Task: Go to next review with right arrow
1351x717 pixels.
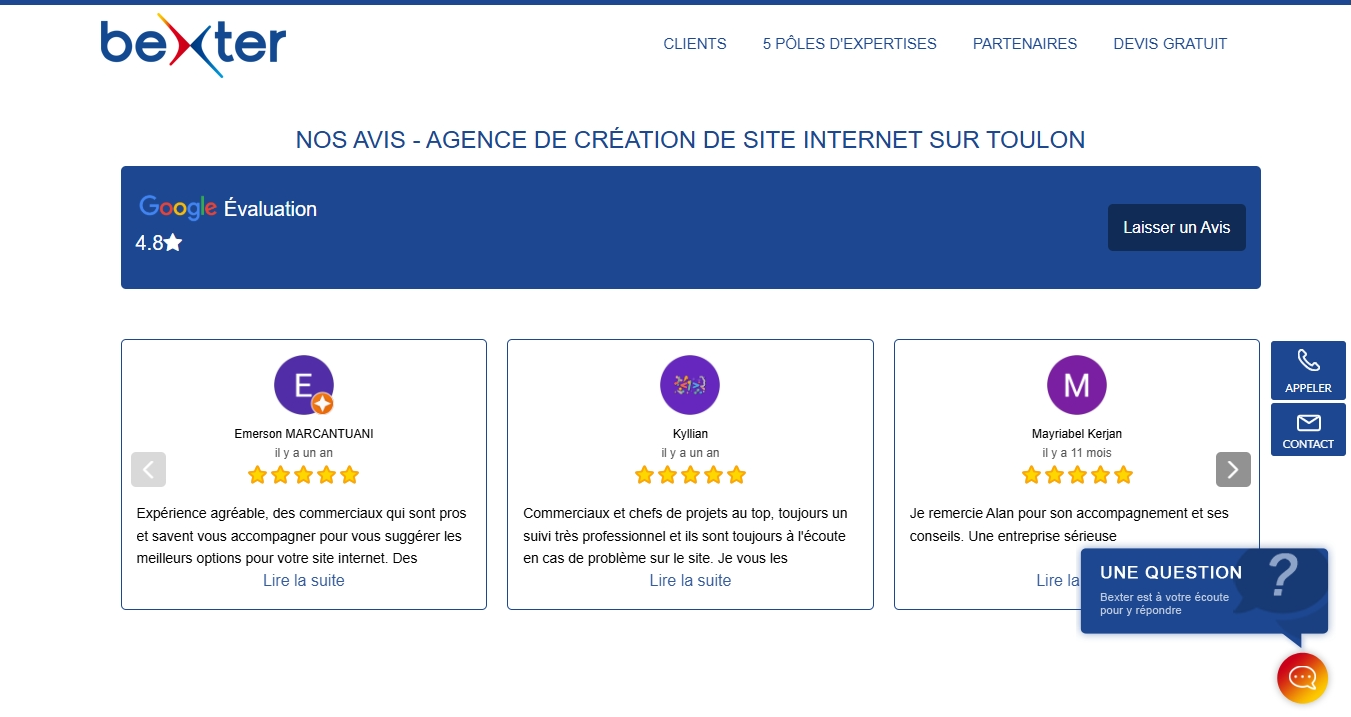Action: tap(1233, 469)
